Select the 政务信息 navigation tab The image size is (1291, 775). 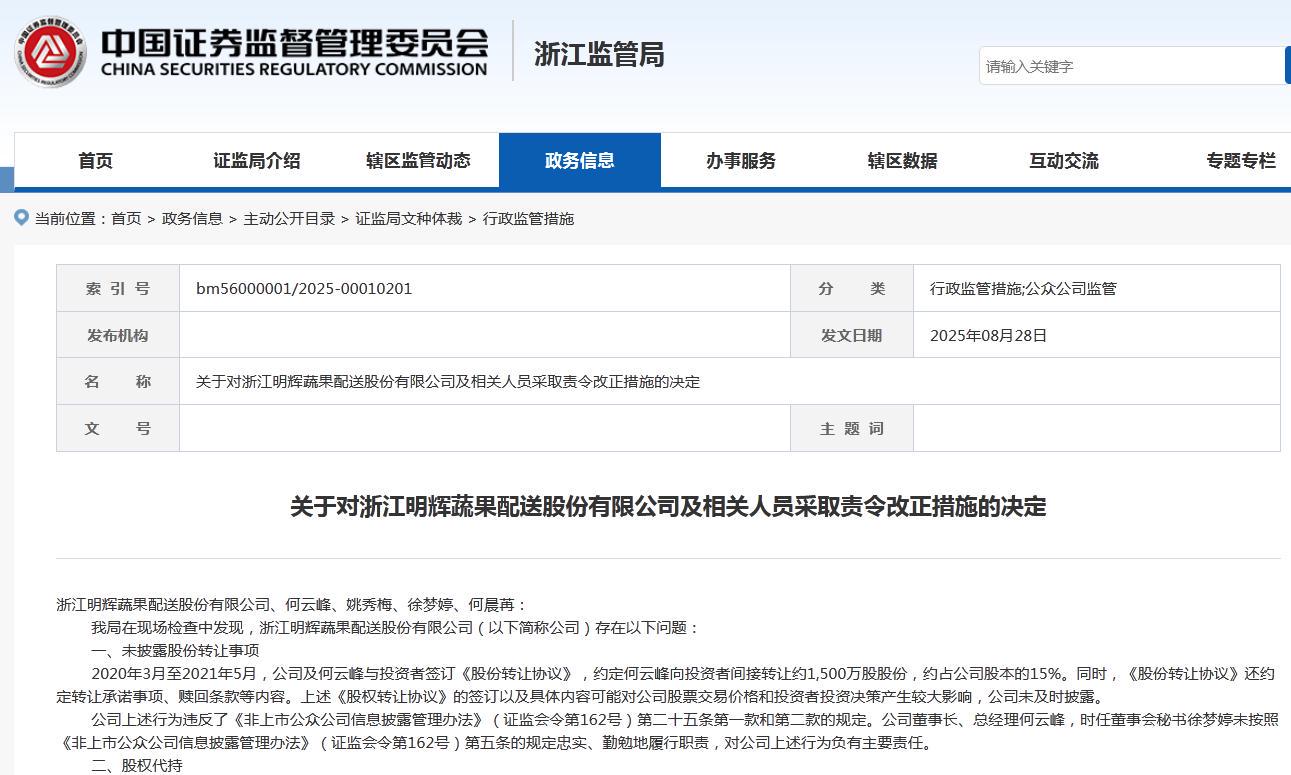pos(580,160)
